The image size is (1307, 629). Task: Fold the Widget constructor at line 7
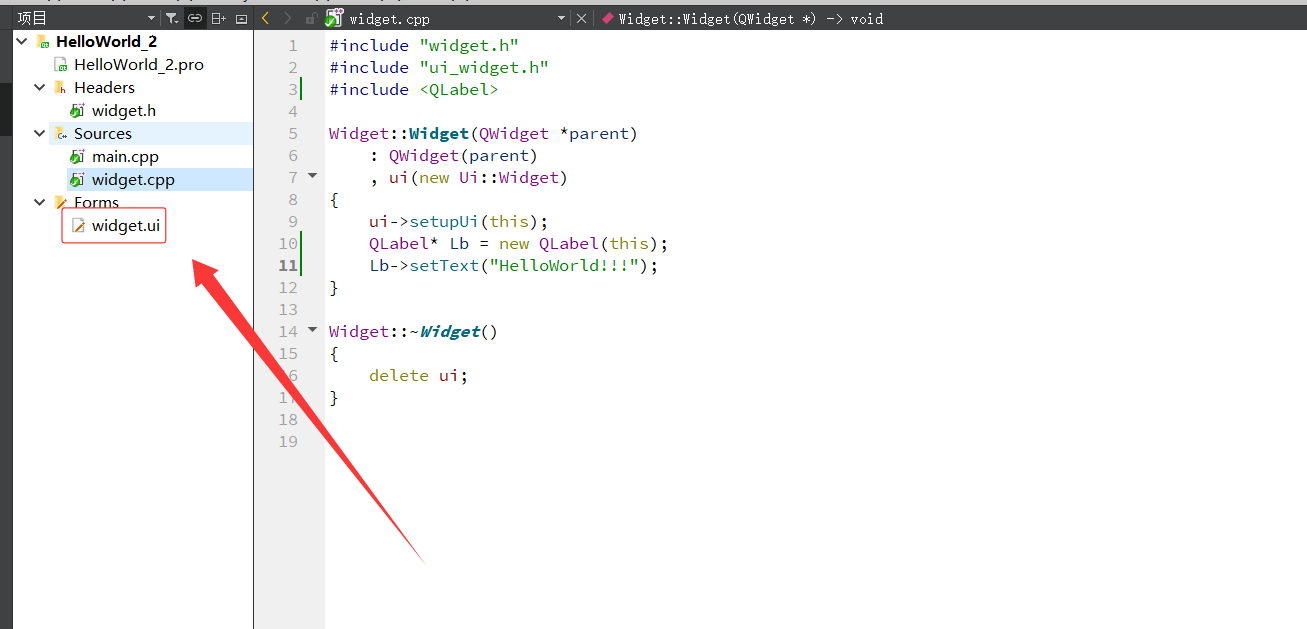(x=312, y=176)
